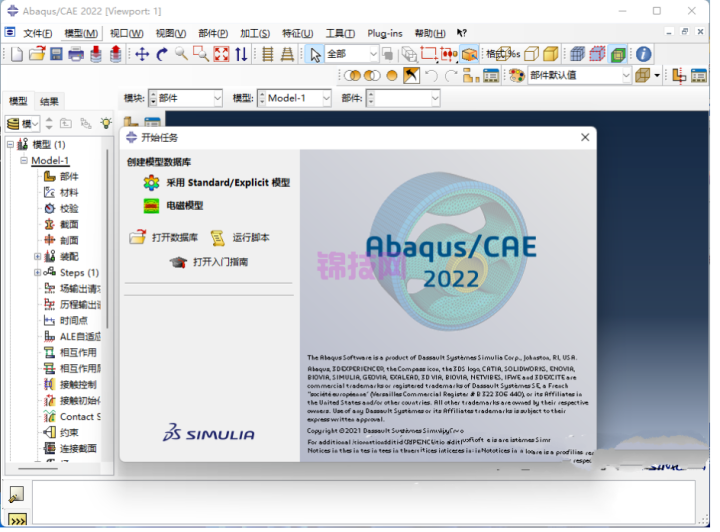Click the blue Information query icon
This screenshot has width=720, height=532.
point(643,54)
